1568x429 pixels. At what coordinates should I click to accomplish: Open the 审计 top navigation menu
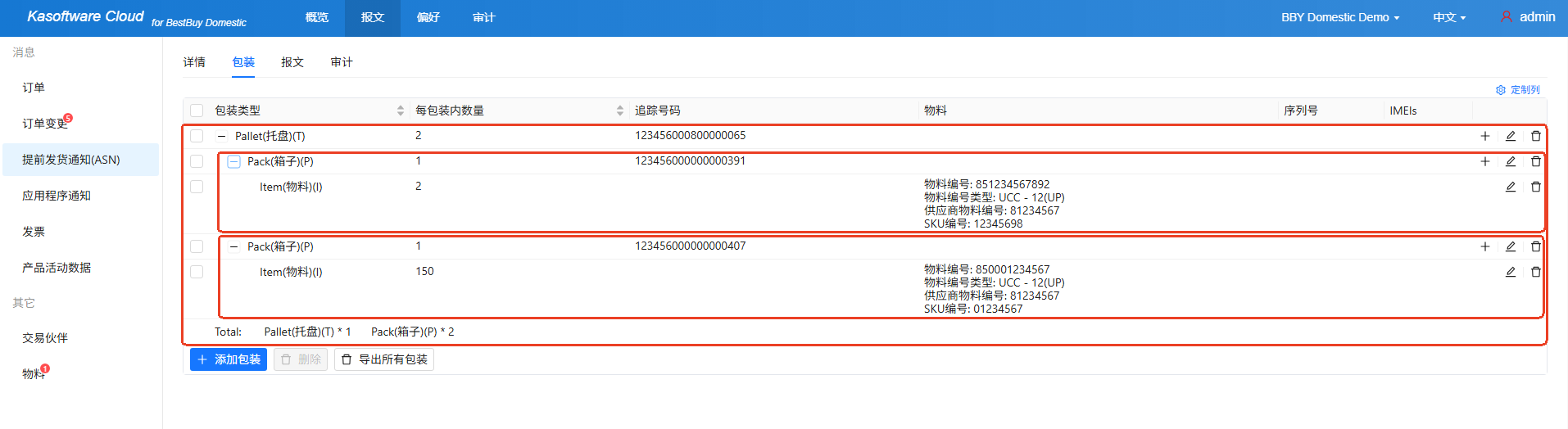pos(484,17)
